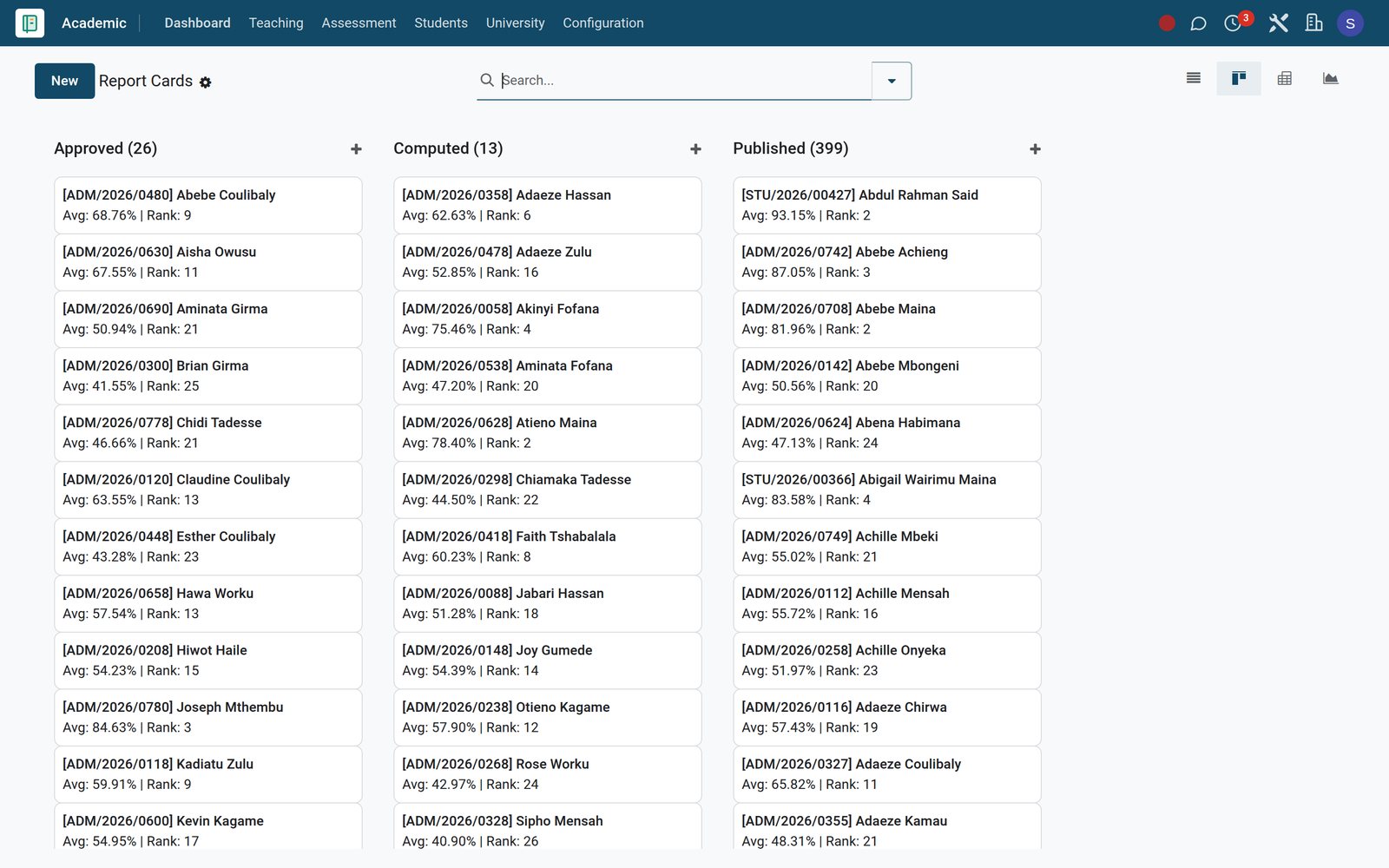The height and width of the screenshot is (868, 1389).
Task: Open Faith Tshabalala report card
Action: click(x=548, y=547)
